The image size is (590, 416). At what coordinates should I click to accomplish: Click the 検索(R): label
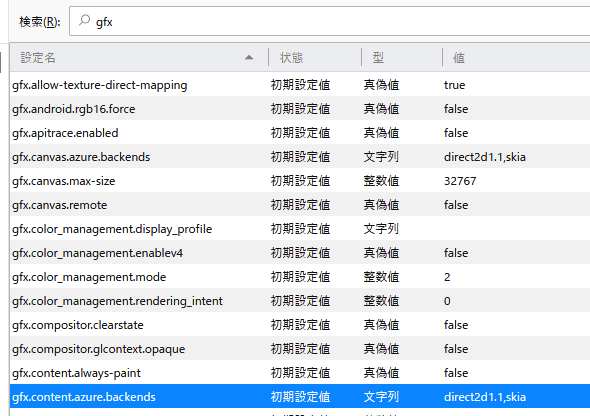point(40,22)
